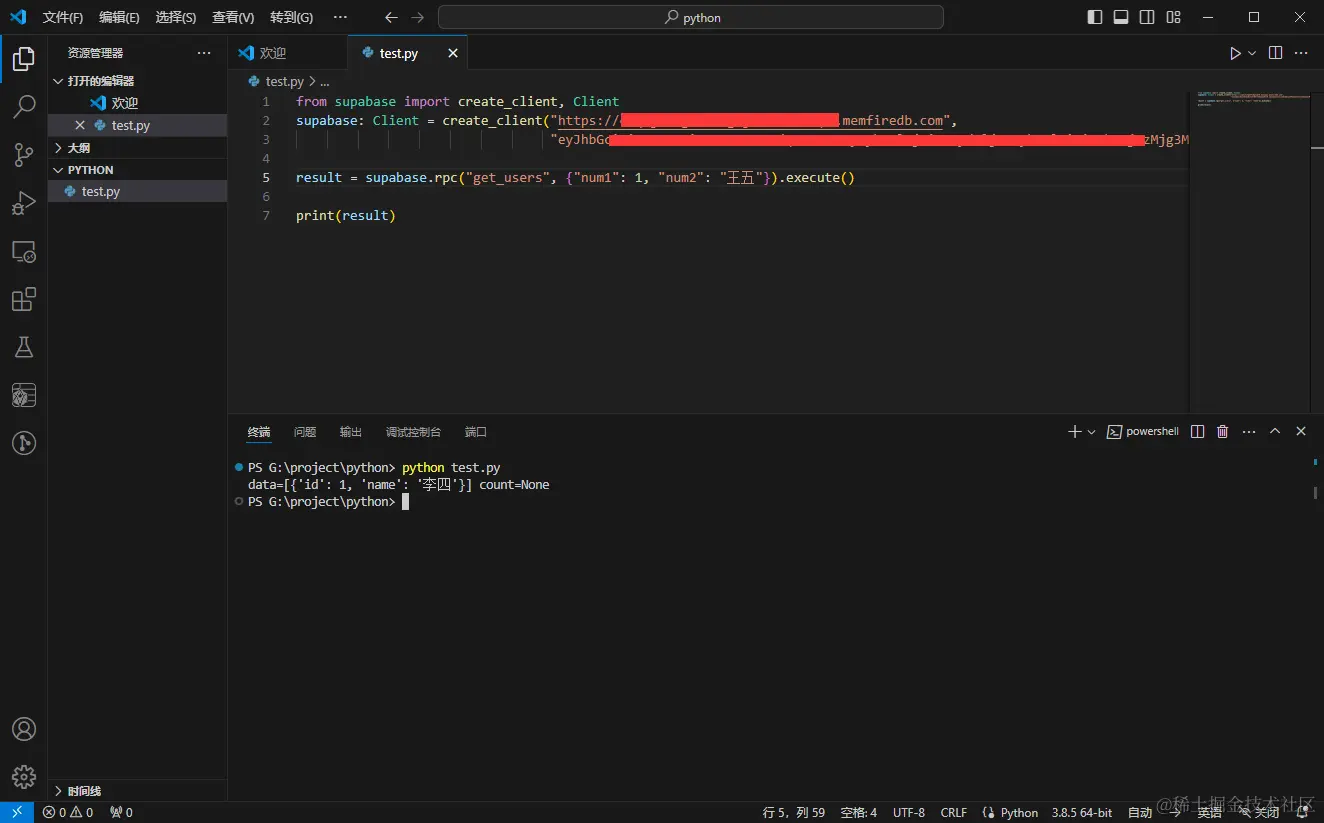The image size is (1324, 823).
Task: Go forward with the right arrow
Action: [x=417, y=17]
